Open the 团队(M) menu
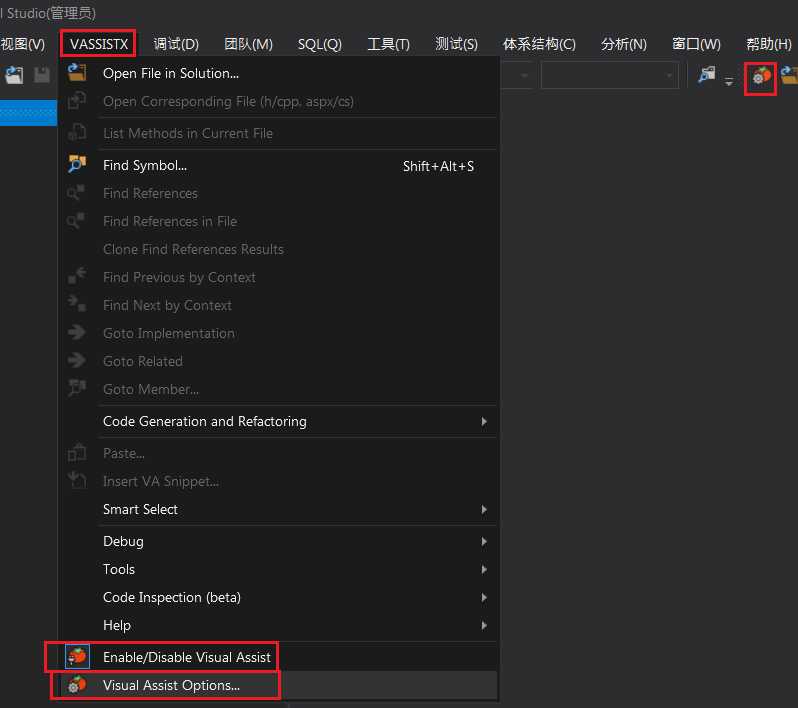Viewport: 798px width, 708px height. click(x=248, y=44)
